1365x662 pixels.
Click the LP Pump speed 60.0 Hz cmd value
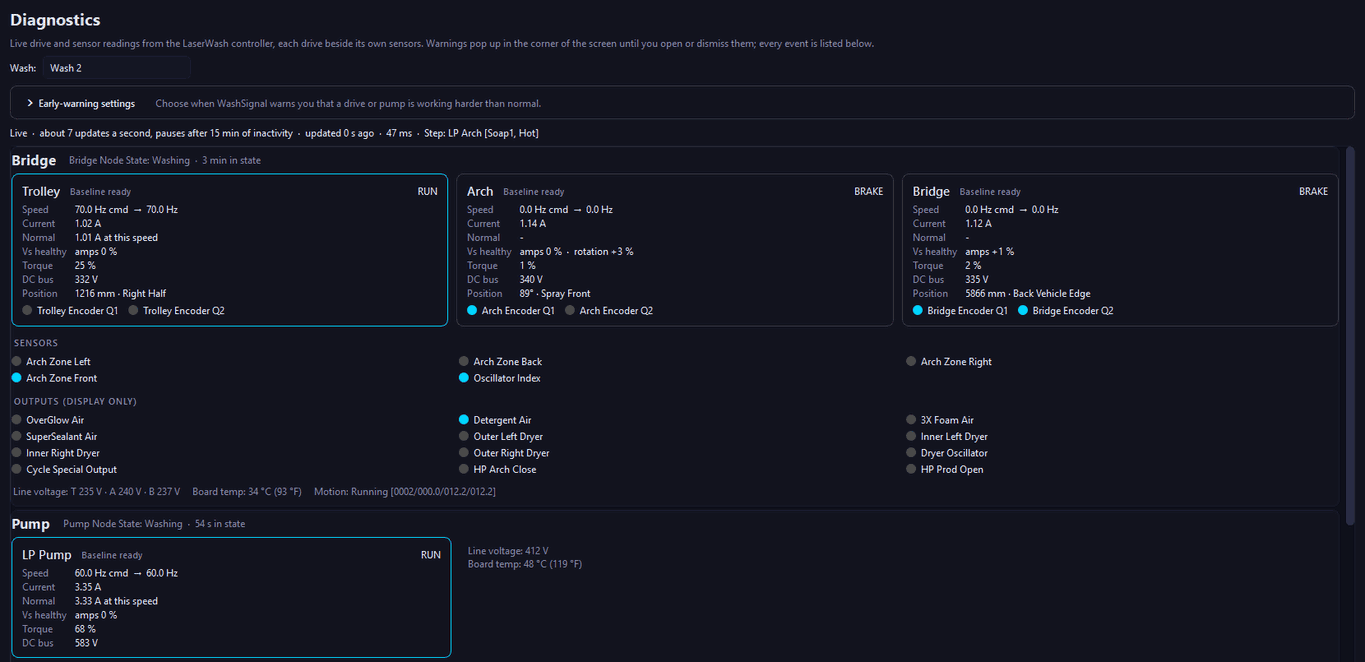(101, 573)
